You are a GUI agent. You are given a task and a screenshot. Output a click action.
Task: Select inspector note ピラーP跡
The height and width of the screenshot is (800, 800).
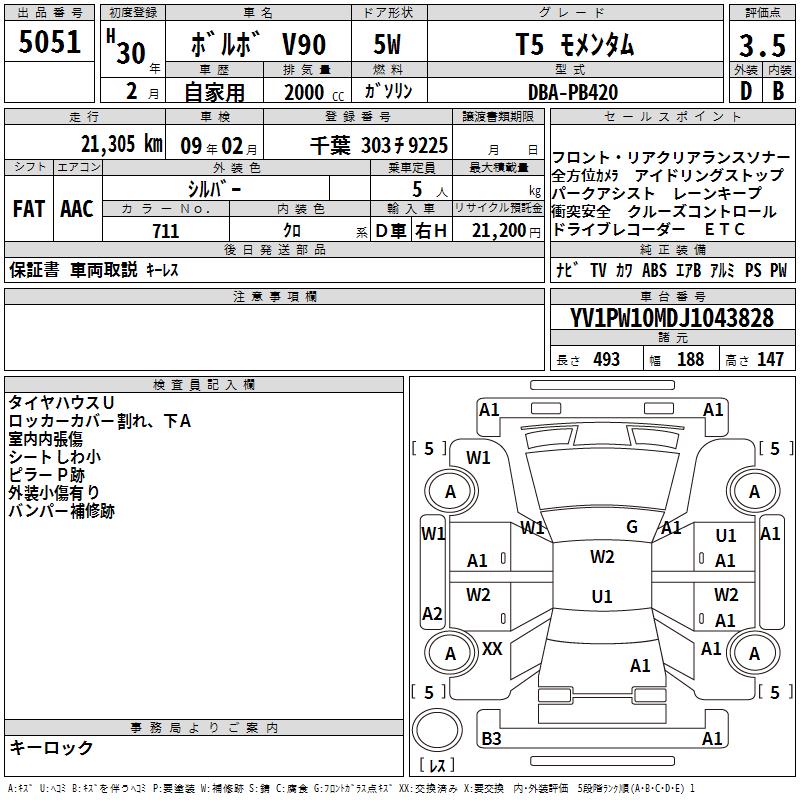pyautogui.click(x=46, y=475)
